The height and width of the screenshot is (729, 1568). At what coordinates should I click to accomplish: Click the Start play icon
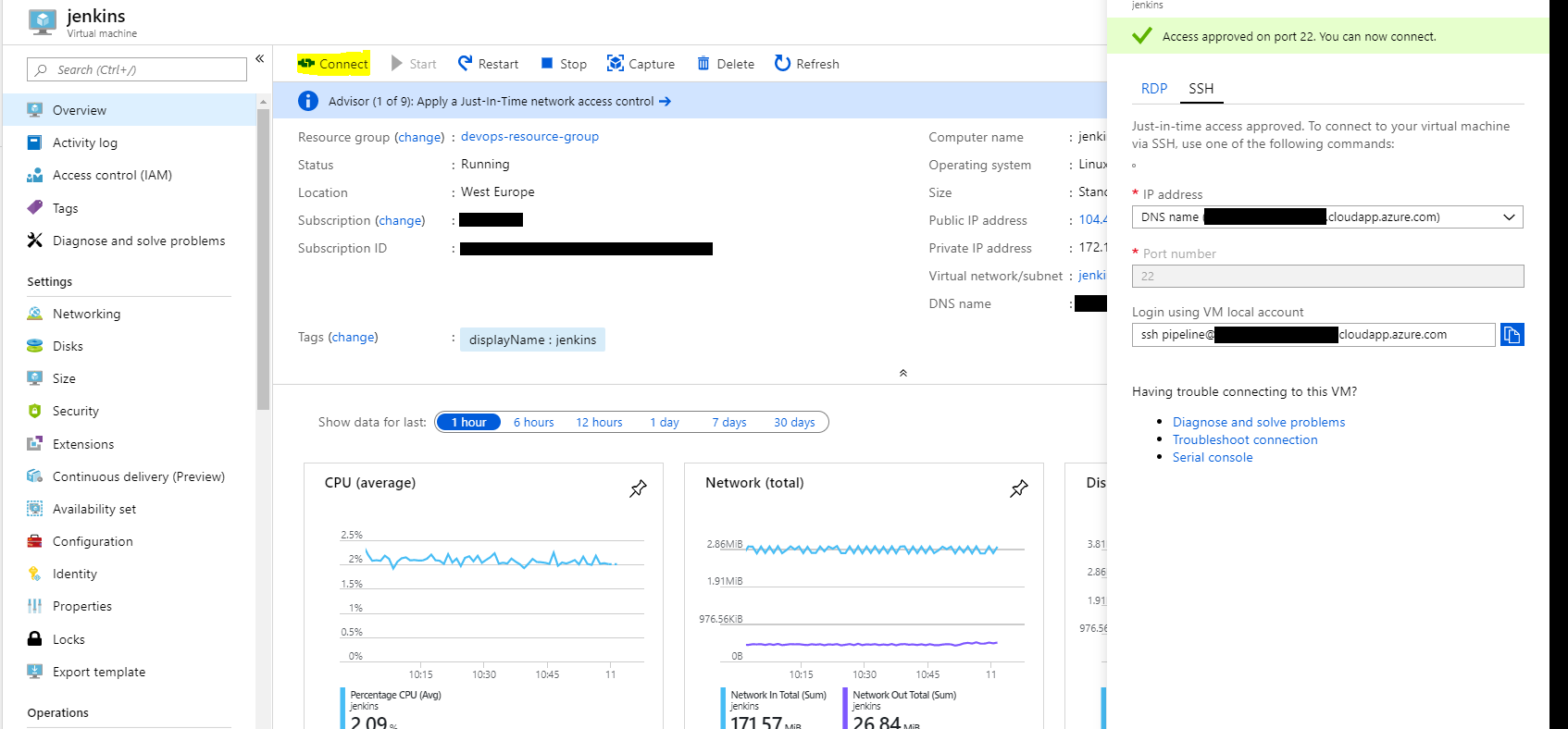tap(397, 63)
